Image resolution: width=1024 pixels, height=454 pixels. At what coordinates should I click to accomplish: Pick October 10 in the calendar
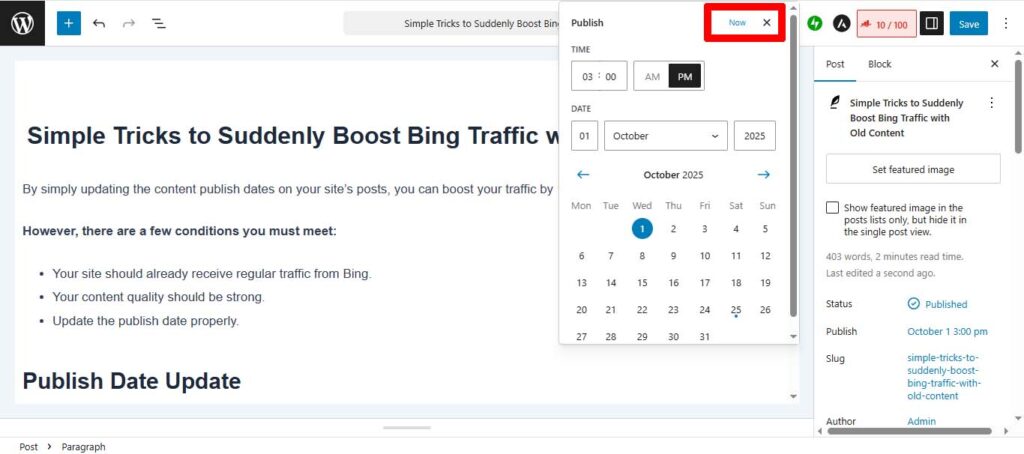coord(705,256)
